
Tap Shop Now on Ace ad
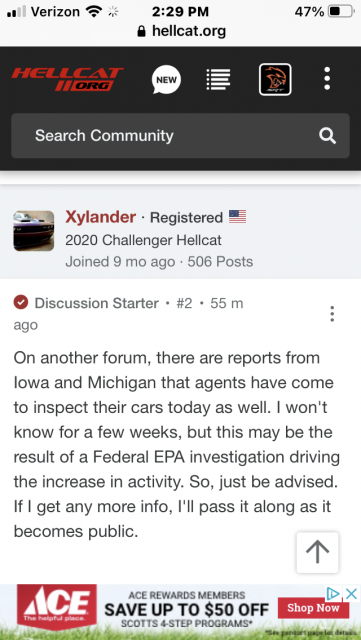(313, 608)
